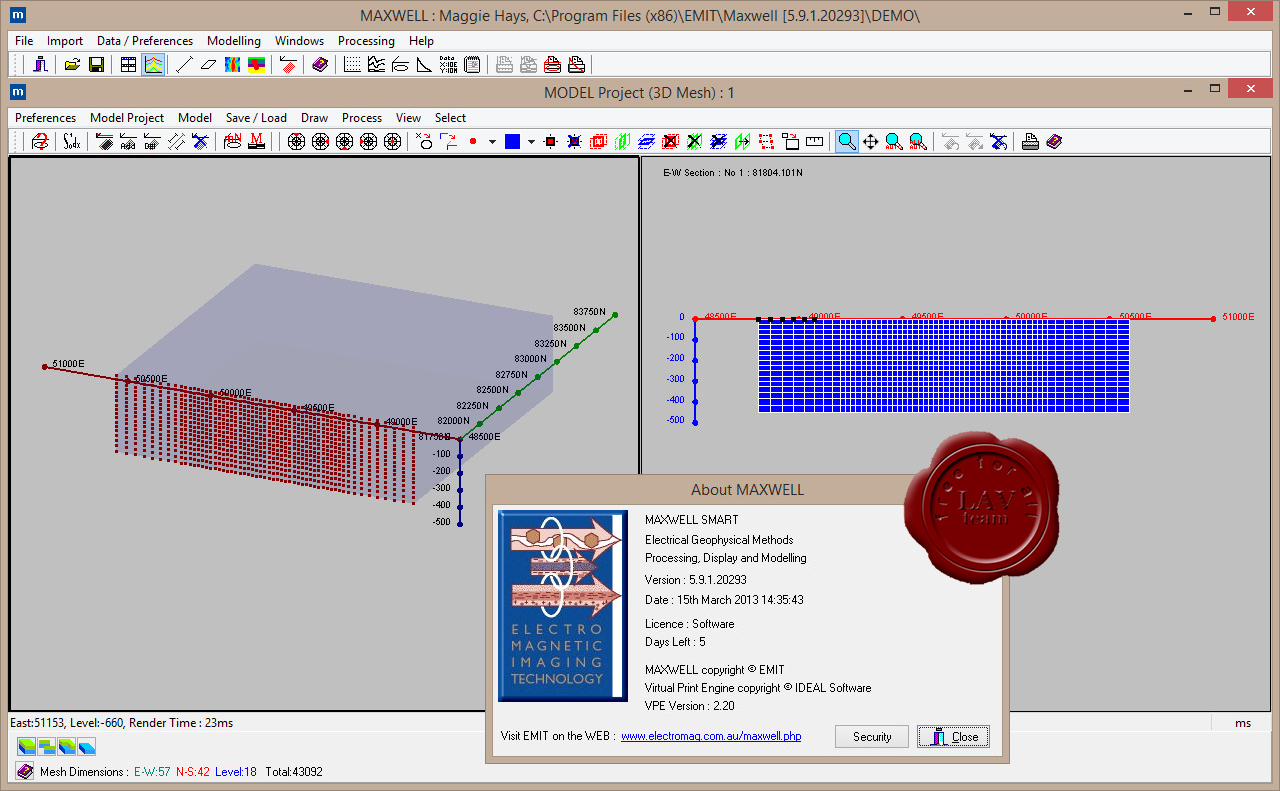This screenshot has height=791, width=1280.
Task: Click the first compass view direction icon
Action: click(x=296, y=142)
